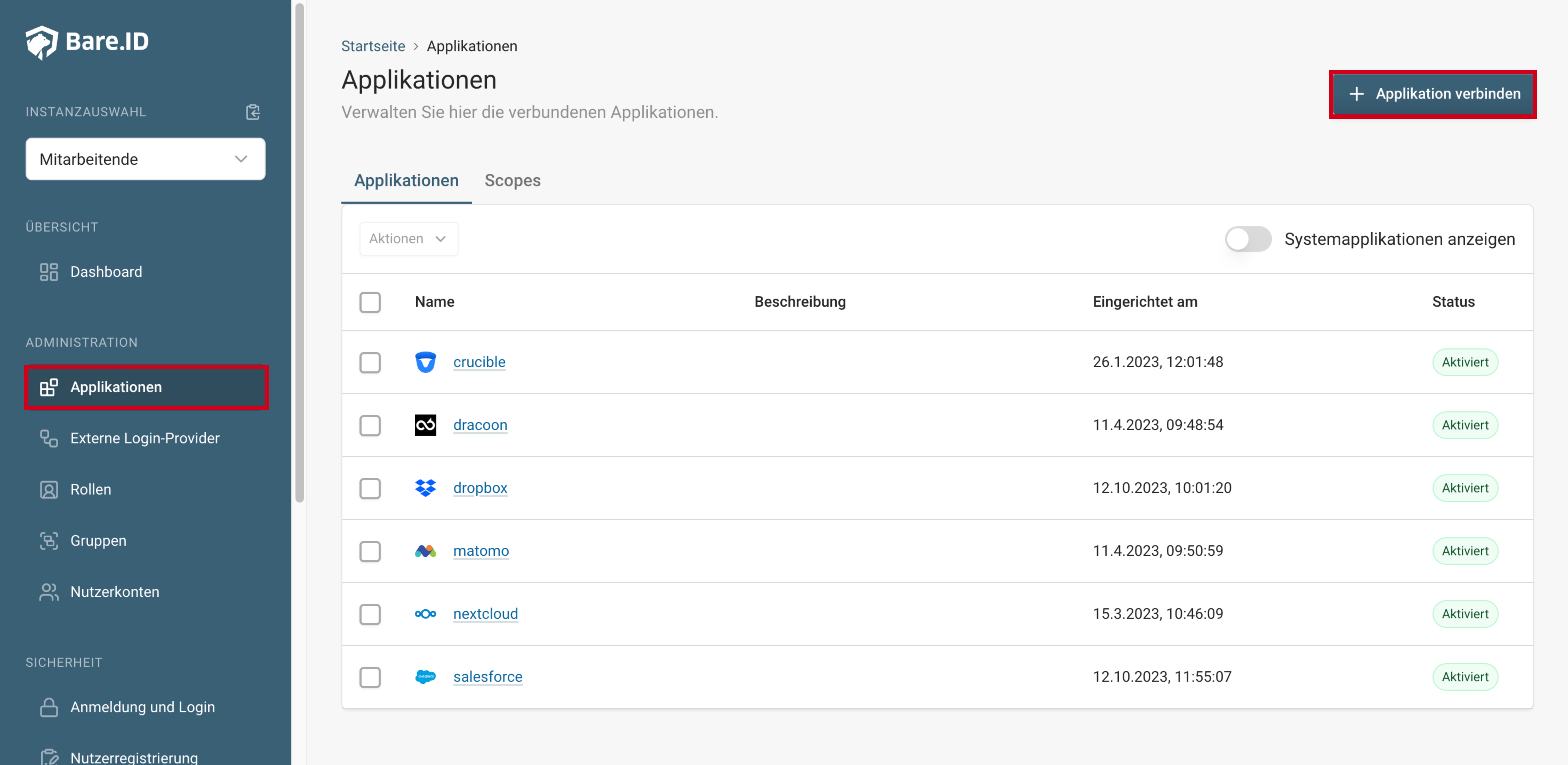Click the date 15.3.2023, 10:46:09
The width and height of the screenshot is (1568, 765).
pos(1158,614)
